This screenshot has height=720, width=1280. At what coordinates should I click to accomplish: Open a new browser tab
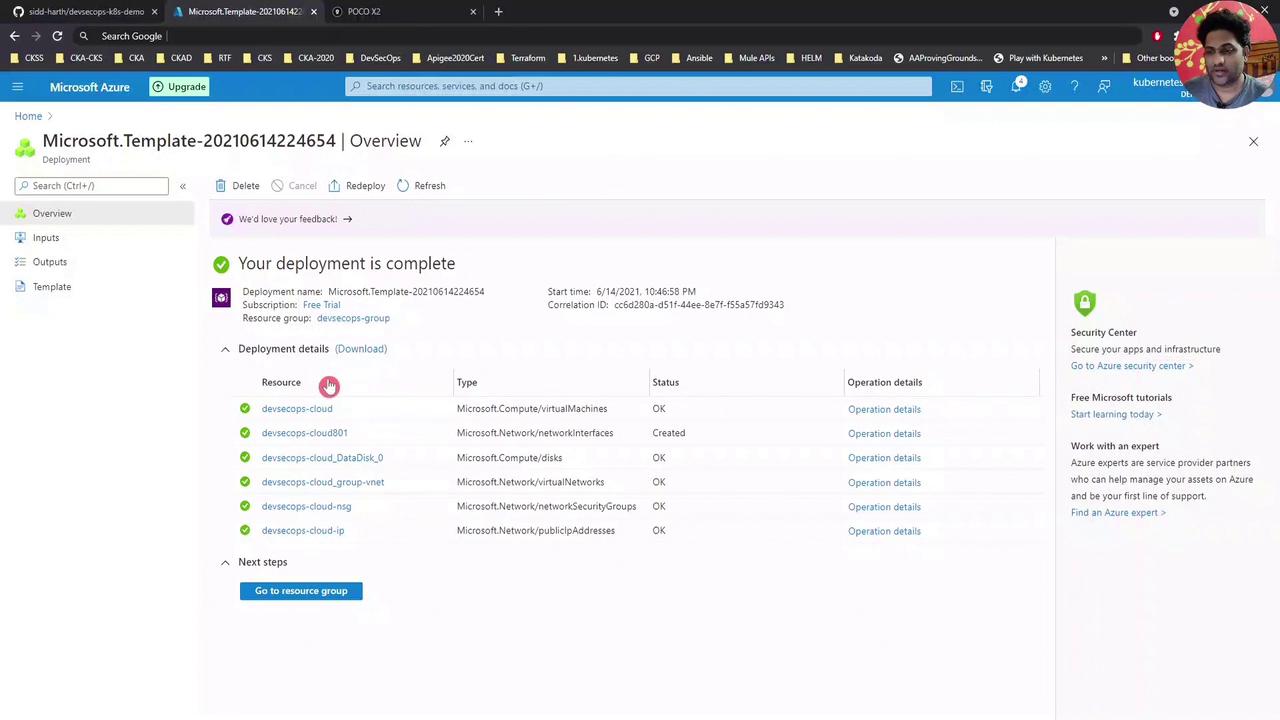[498, 12]
